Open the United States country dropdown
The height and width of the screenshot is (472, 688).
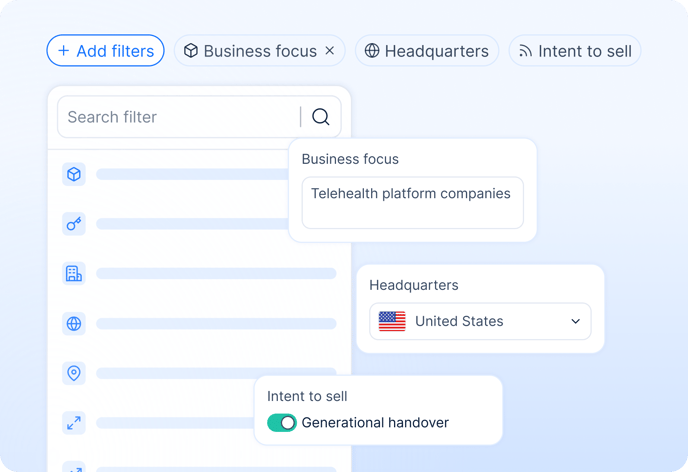[x=480, y=322]
